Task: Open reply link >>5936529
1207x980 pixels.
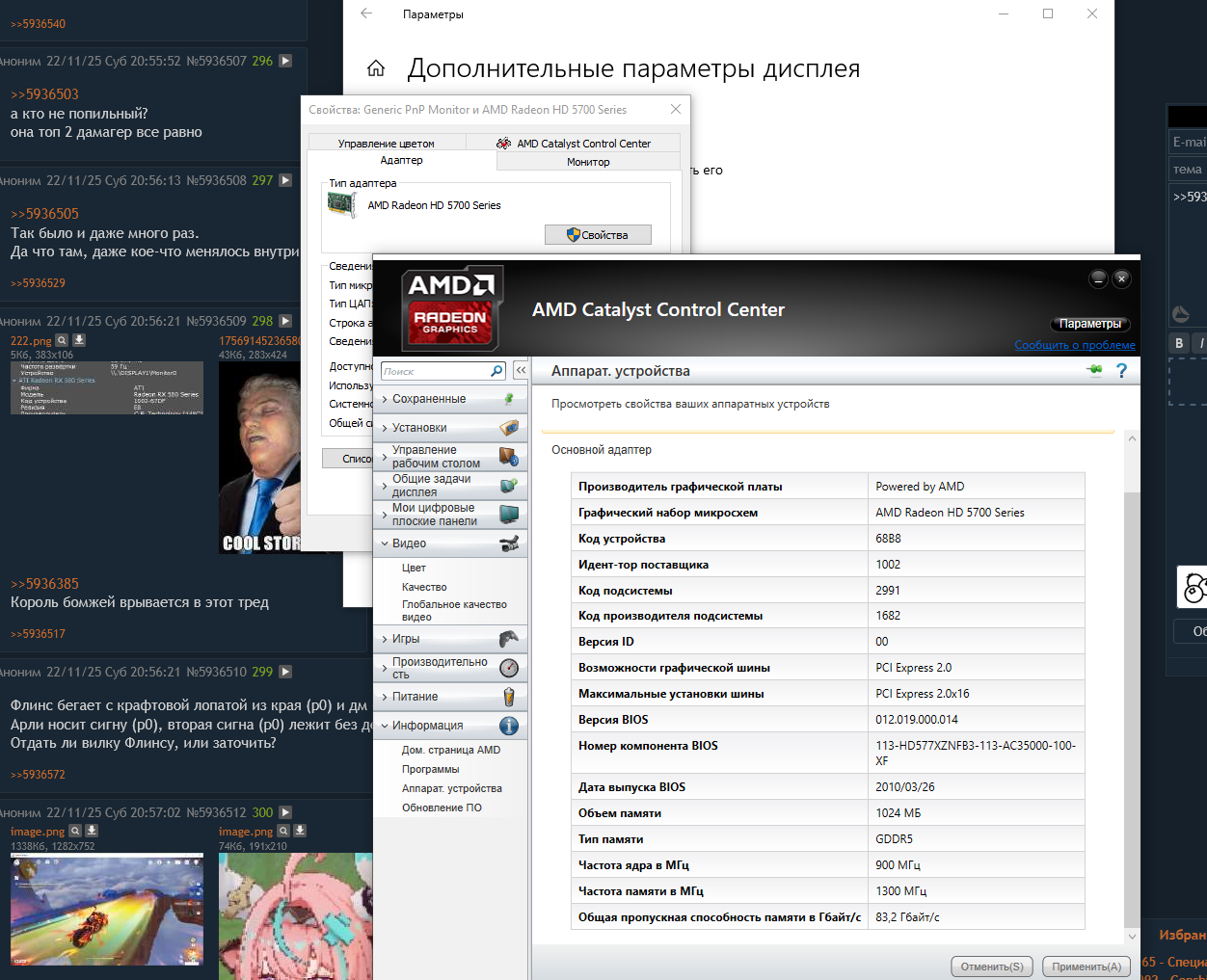Action: tap(38, 283)
